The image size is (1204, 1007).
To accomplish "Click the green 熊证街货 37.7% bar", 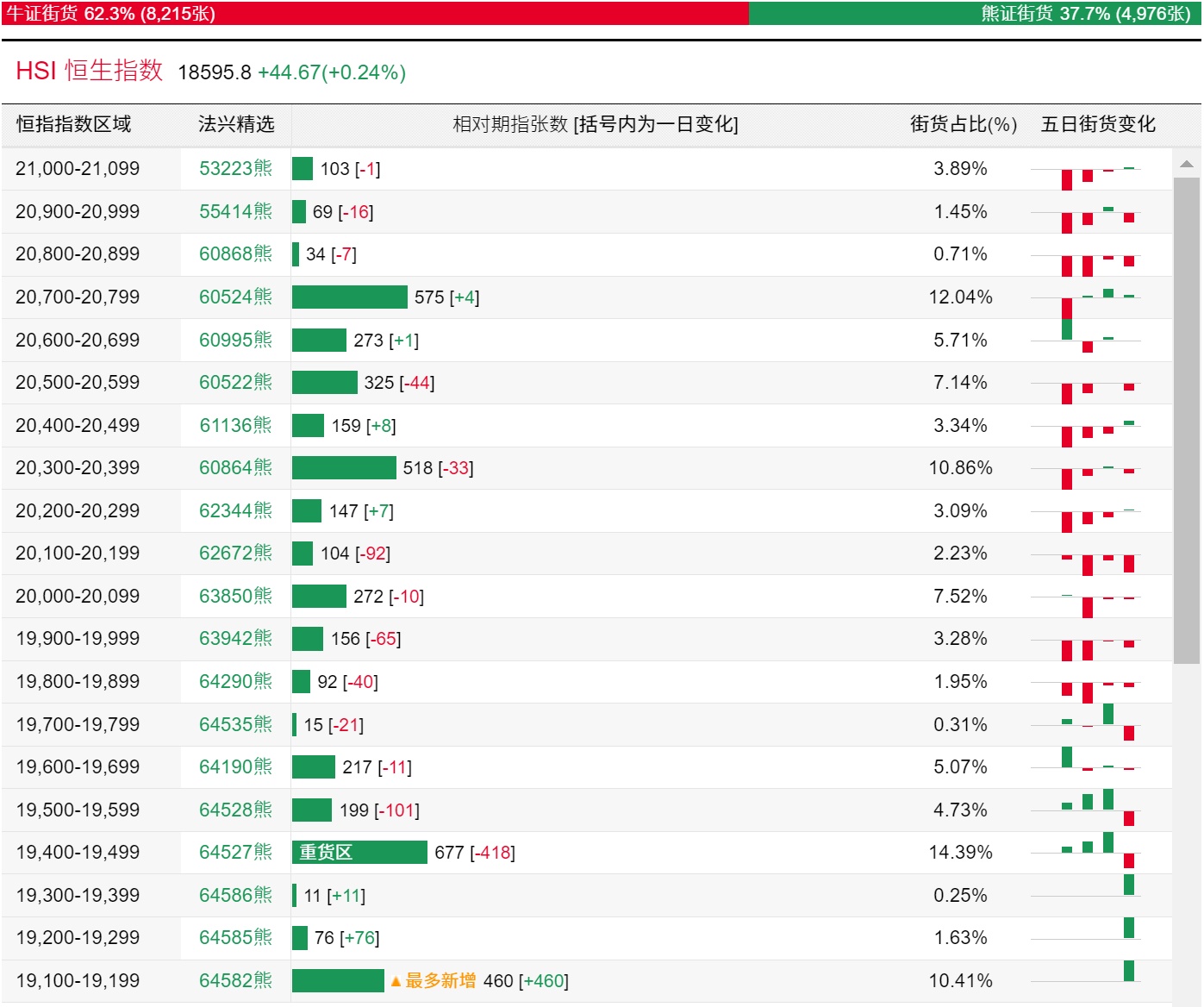I will click(974, 14).
